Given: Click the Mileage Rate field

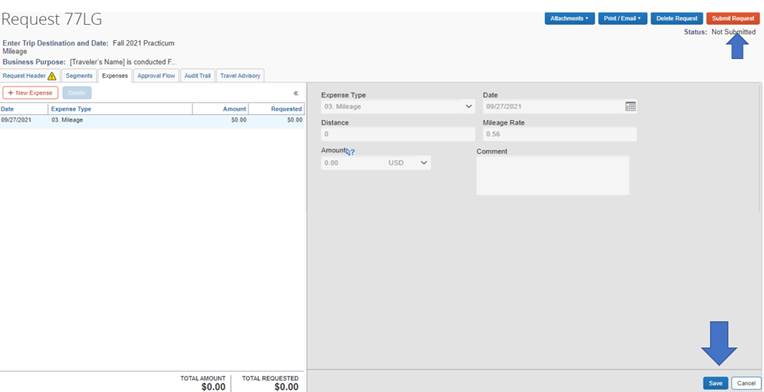Looking at the screenshot, I should (x=559, y=134).
